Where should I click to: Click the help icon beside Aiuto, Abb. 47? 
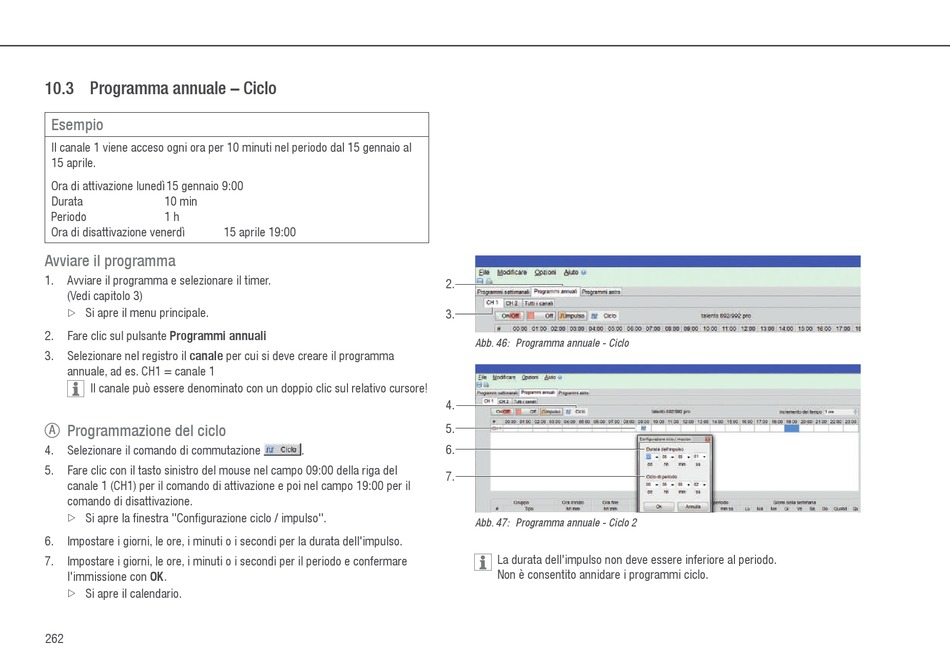tap(559, 377)
